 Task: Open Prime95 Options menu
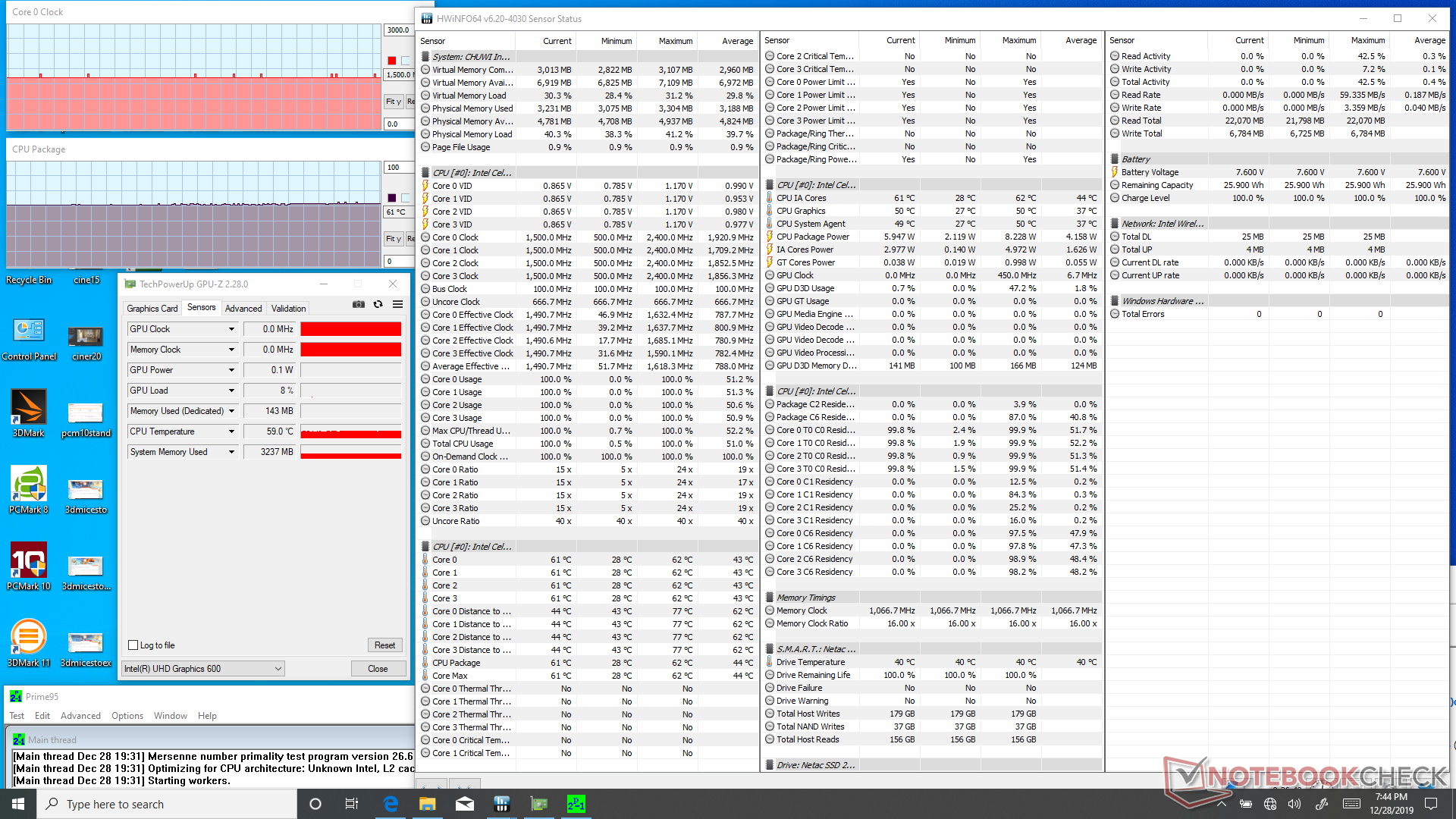tap(127, 716)
